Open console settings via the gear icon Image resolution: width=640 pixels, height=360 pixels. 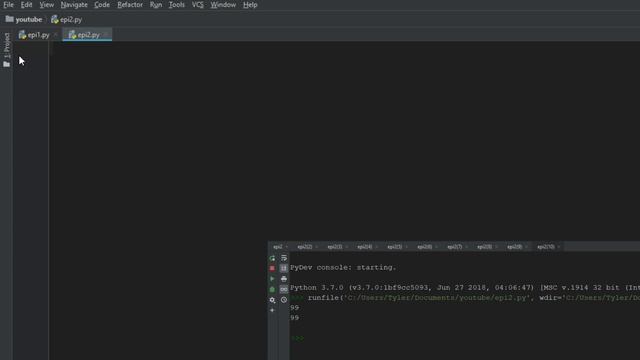(x=272, y=300)
